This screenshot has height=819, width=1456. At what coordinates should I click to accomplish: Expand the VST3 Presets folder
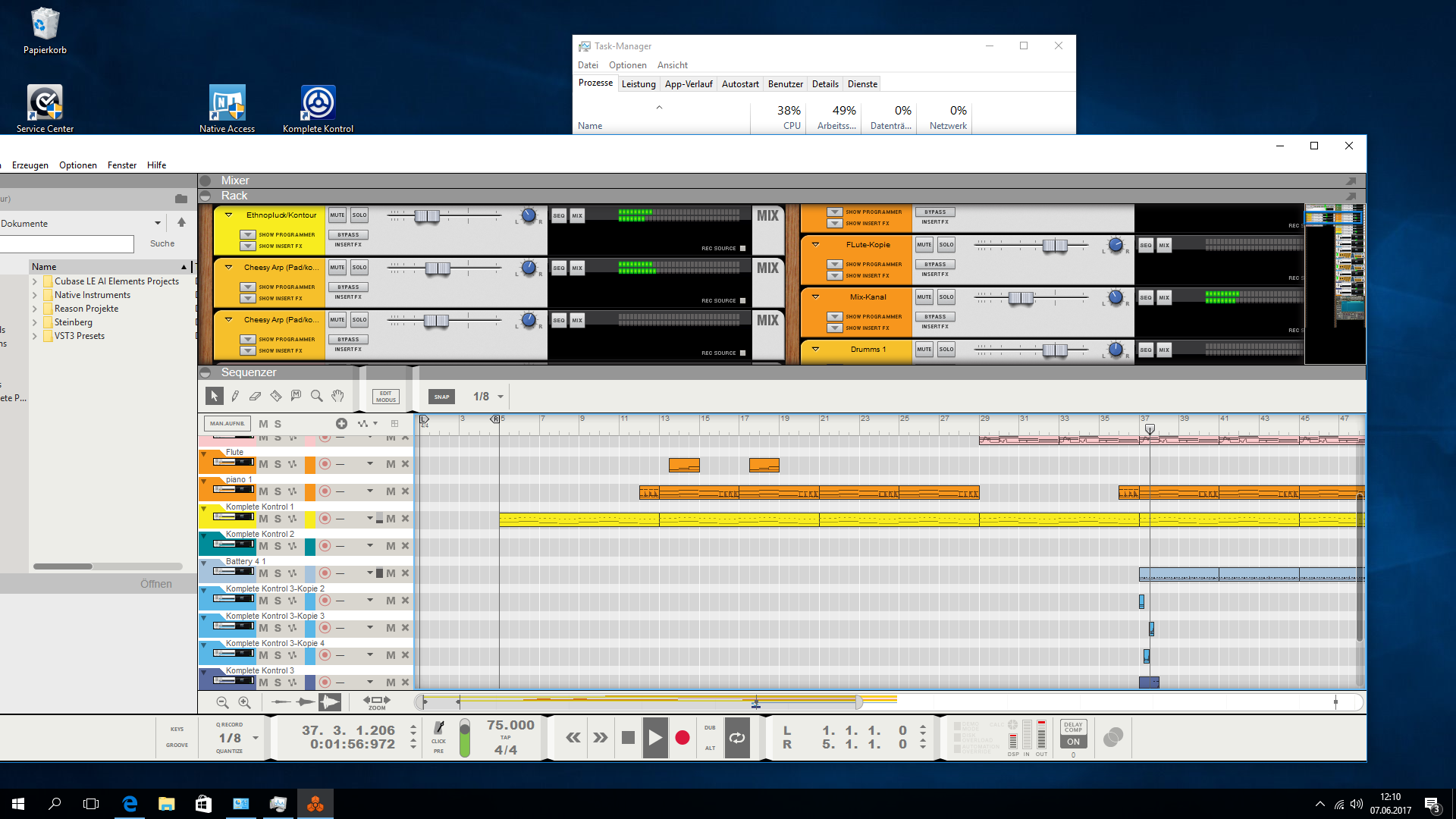(35, 336)
